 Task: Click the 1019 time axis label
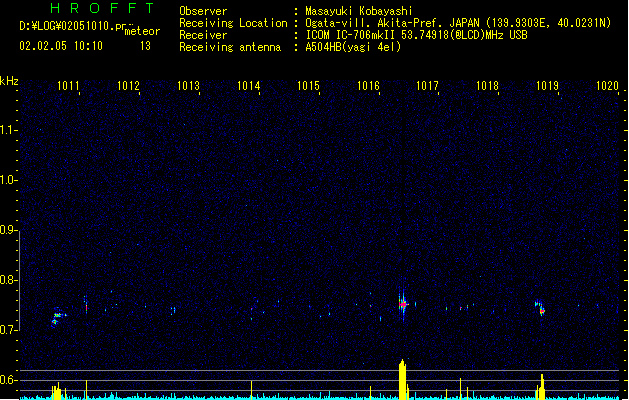(547, 85)
